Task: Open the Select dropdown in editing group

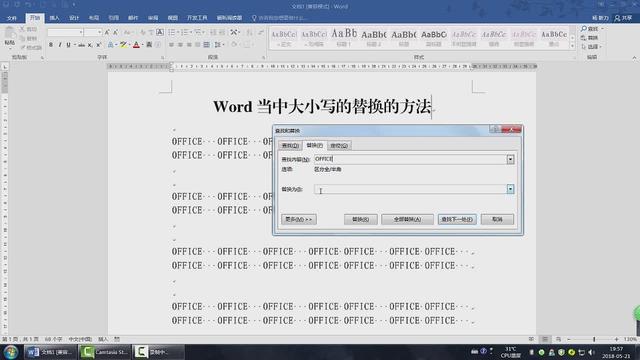Action: (591, 47)
